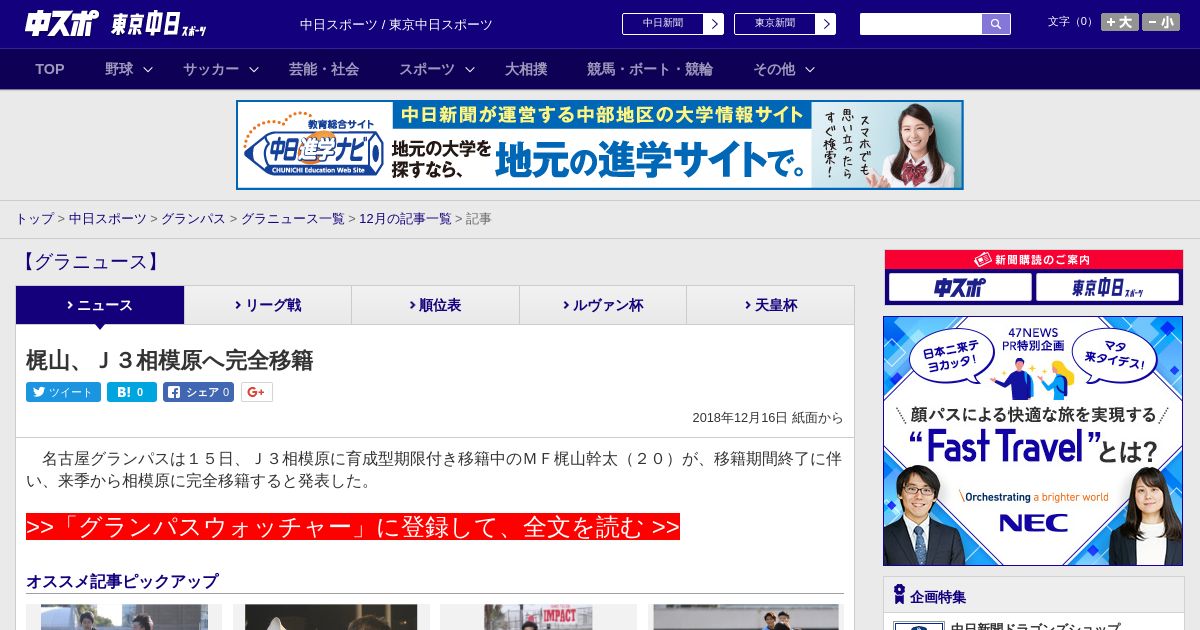Decrease text size with 小 button
Viewport: 1200px width, 630px height.
[x=1161, y=22]
